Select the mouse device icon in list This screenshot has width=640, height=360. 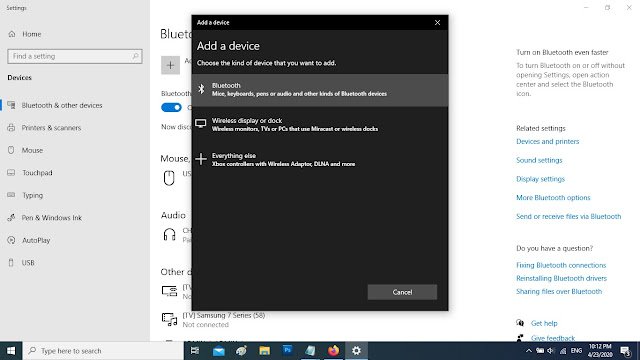tap(169, 178)
